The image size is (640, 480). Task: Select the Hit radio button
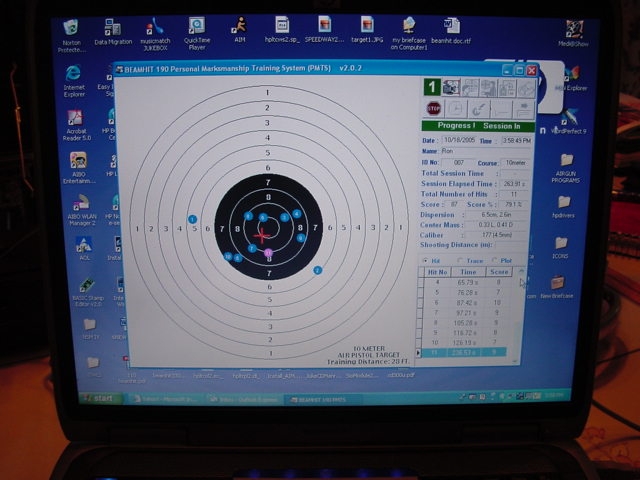425,260
